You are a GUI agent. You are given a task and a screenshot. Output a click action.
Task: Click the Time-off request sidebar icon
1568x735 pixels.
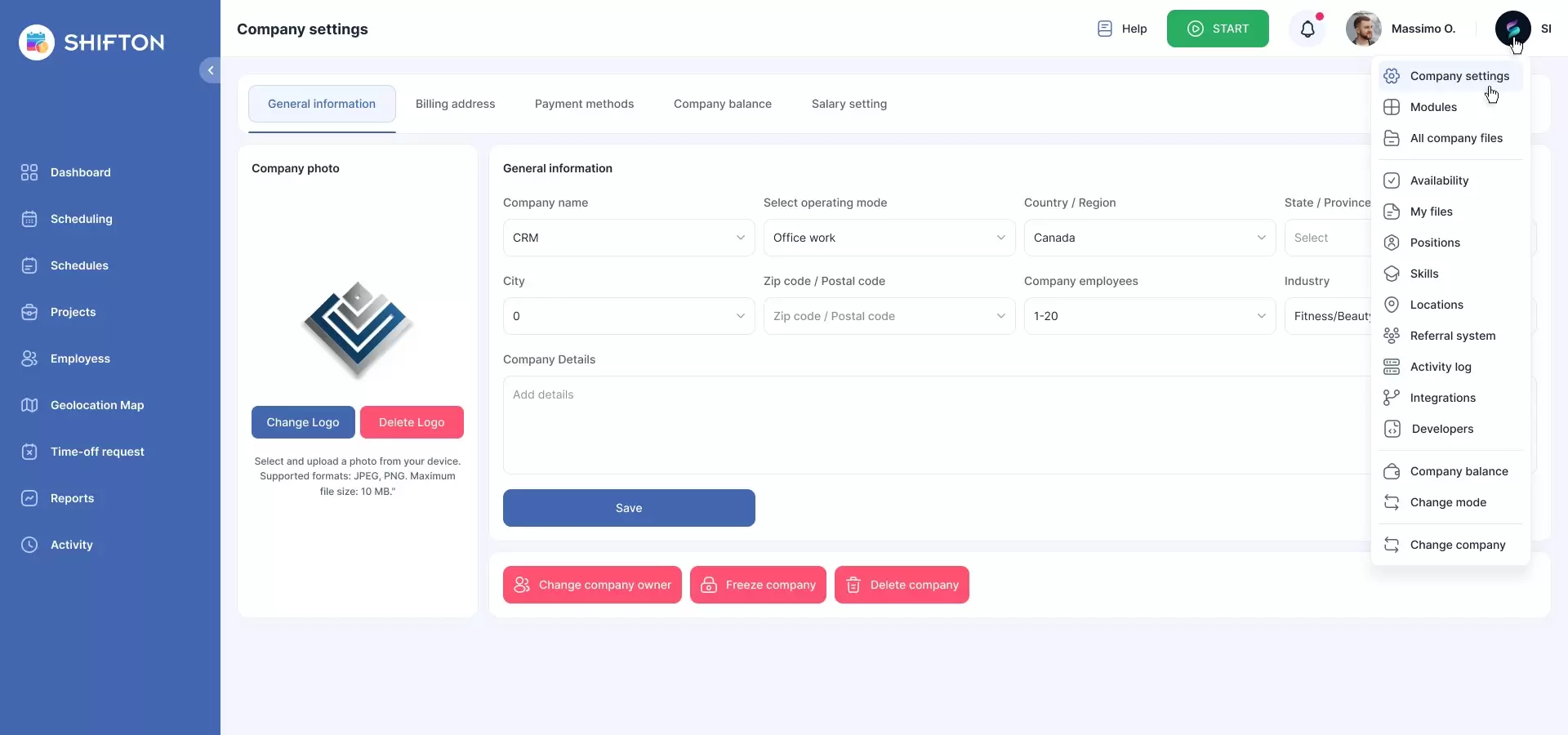[x=29, y=452]
